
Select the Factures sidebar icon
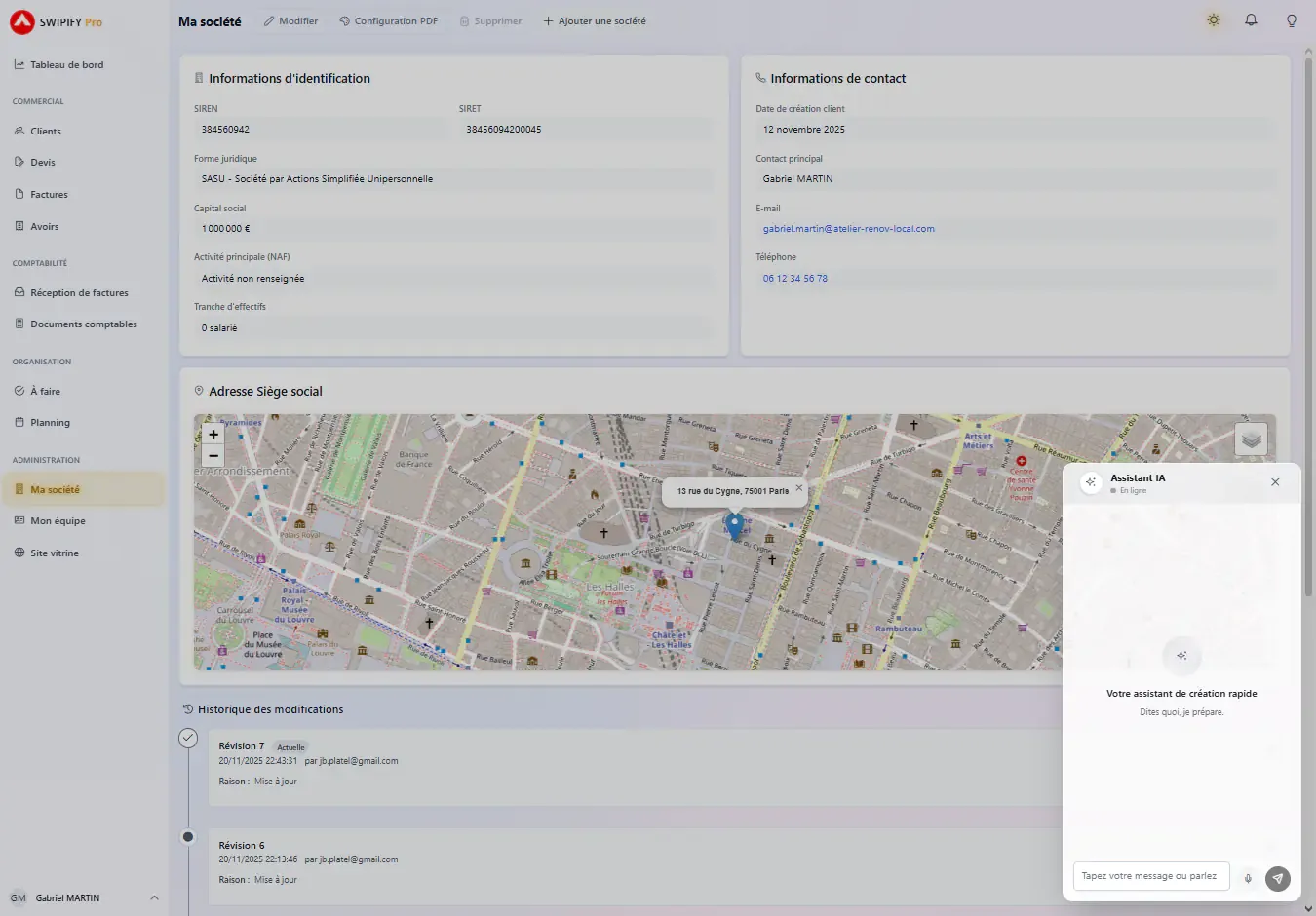click(19, 194)
